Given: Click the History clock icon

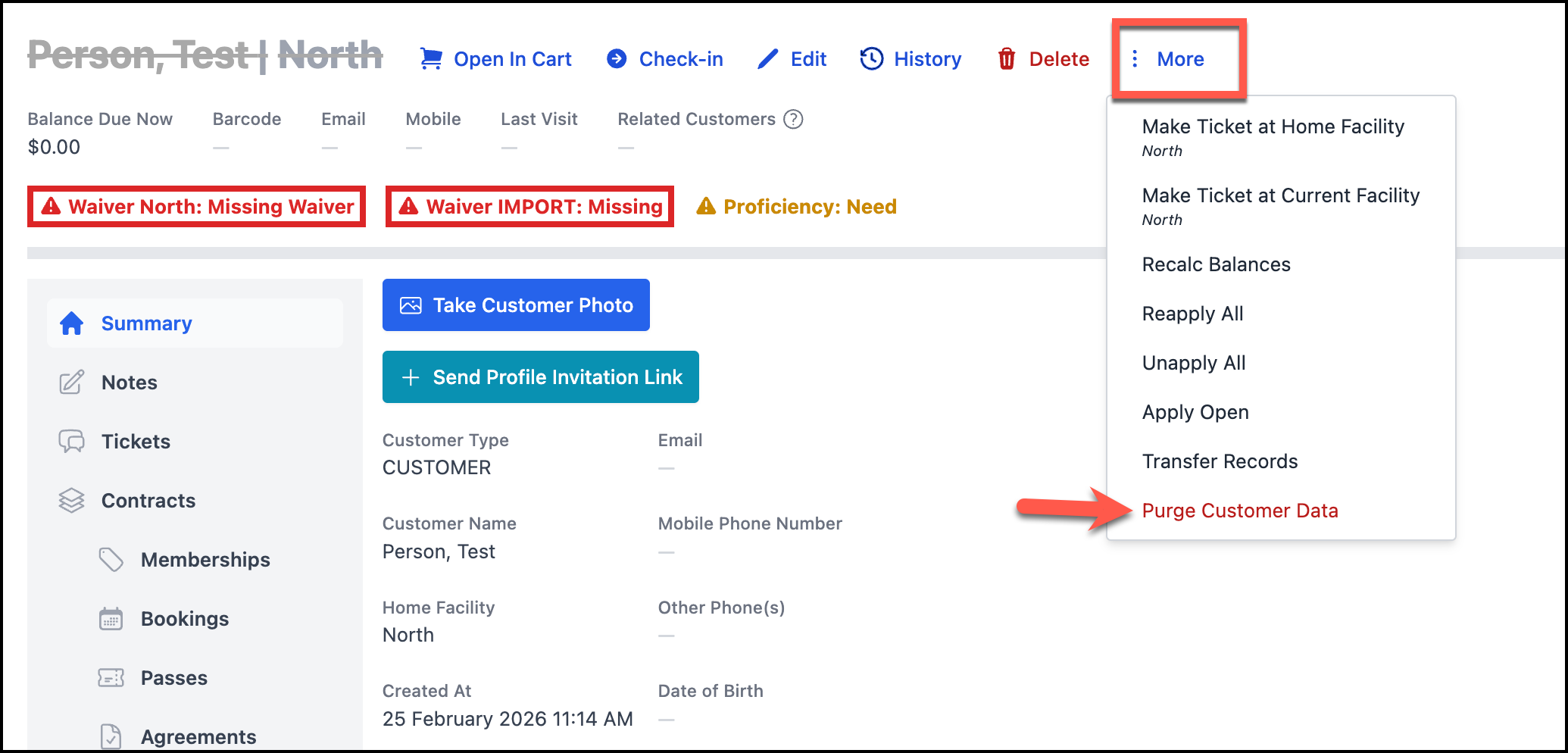Looking at the screenshot, I should click(x=872, y=59).
